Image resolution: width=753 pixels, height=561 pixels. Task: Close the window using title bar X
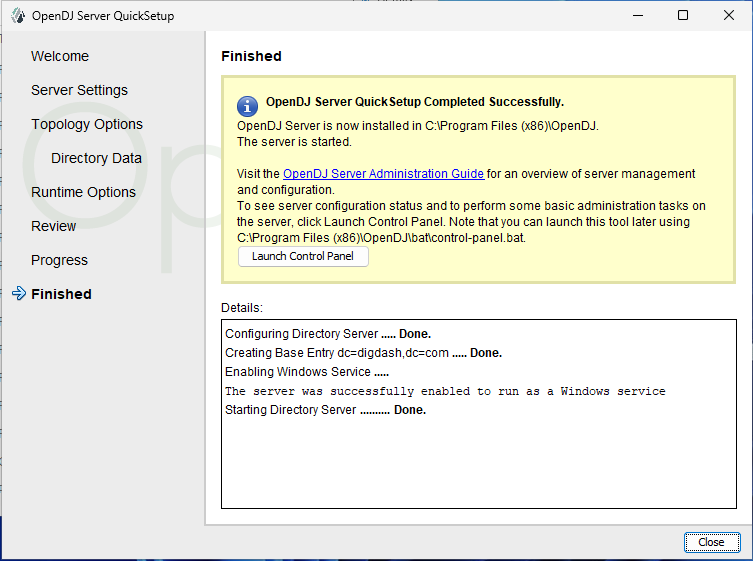(x=729, y=15)
